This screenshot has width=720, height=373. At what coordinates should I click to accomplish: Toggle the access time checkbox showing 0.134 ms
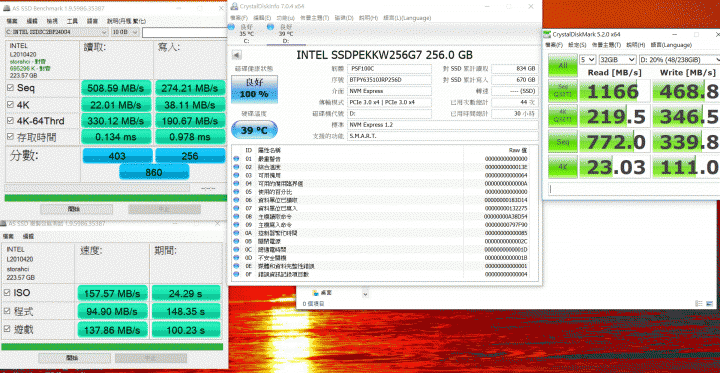[10, 137]
